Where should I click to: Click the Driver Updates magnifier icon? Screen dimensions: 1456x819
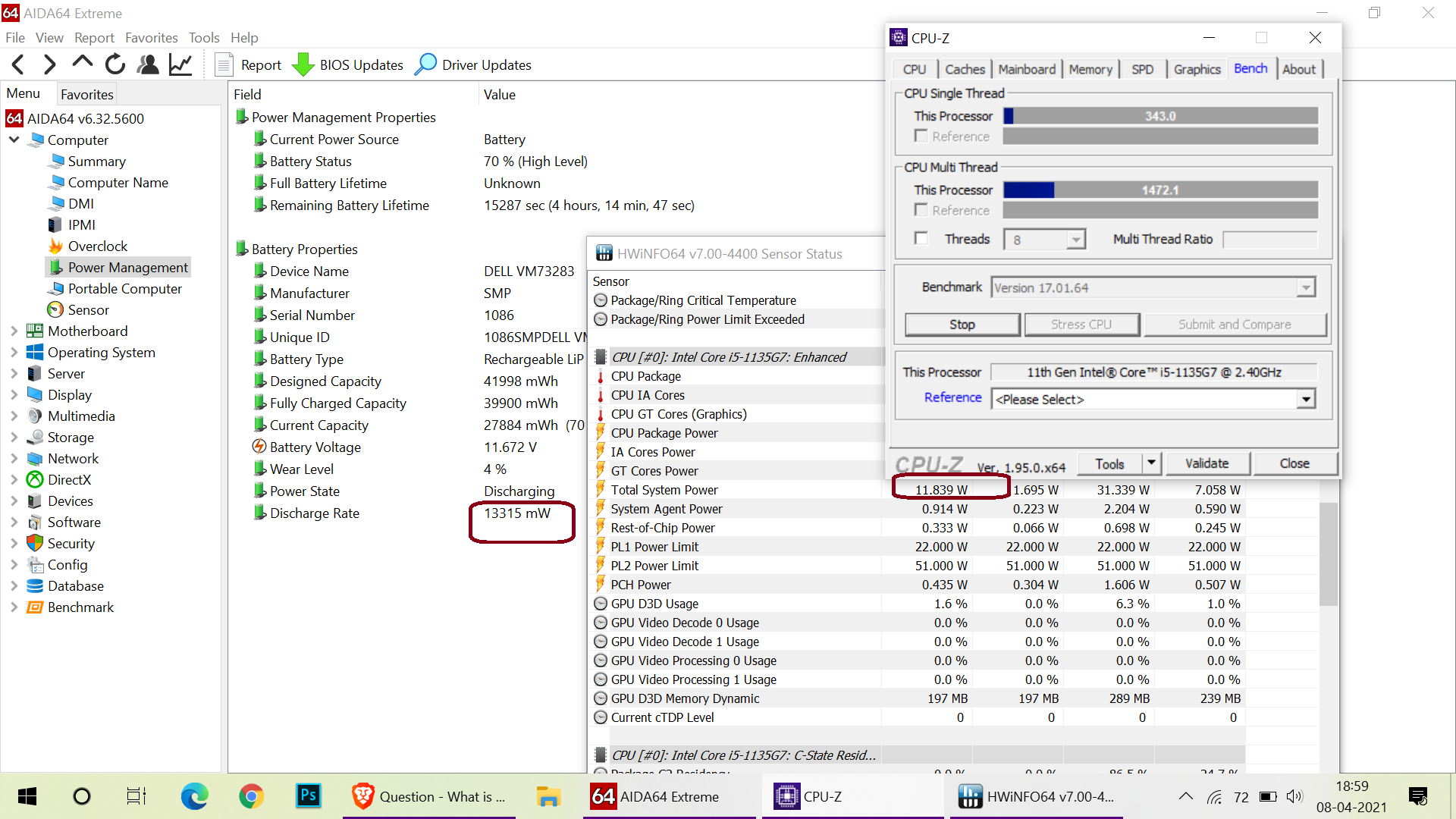coord(425,64)
